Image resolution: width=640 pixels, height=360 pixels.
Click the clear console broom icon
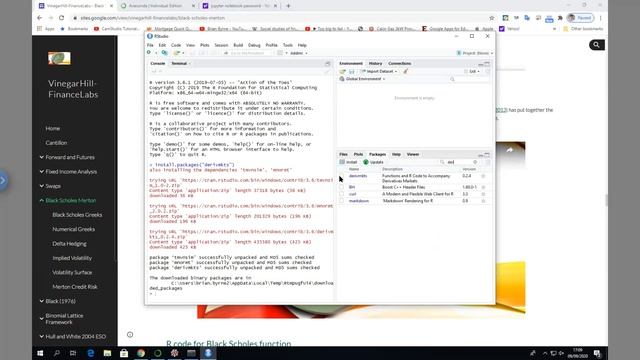(x=327, y=71)
